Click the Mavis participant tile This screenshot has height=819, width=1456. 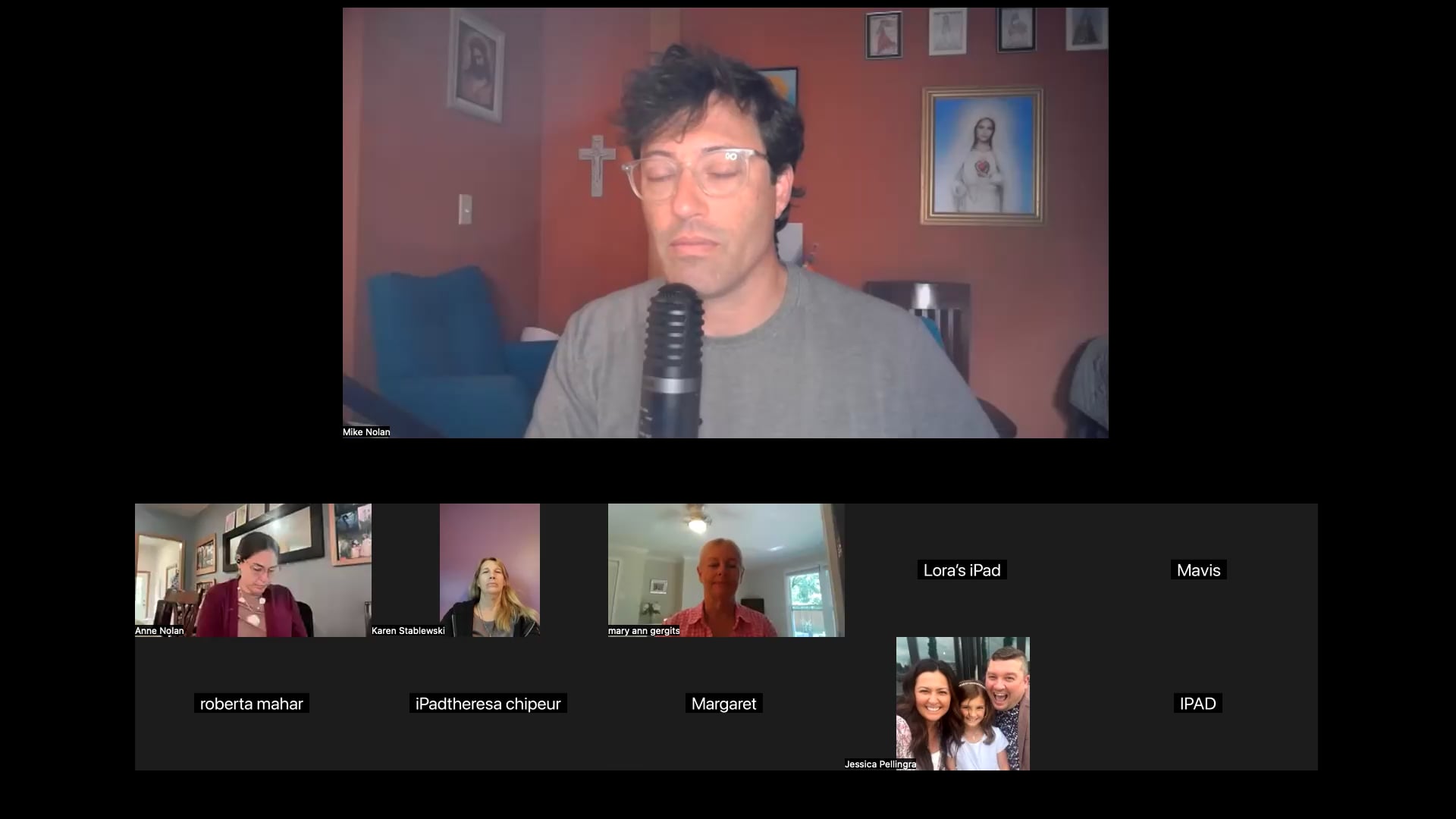click(1198, 570)
